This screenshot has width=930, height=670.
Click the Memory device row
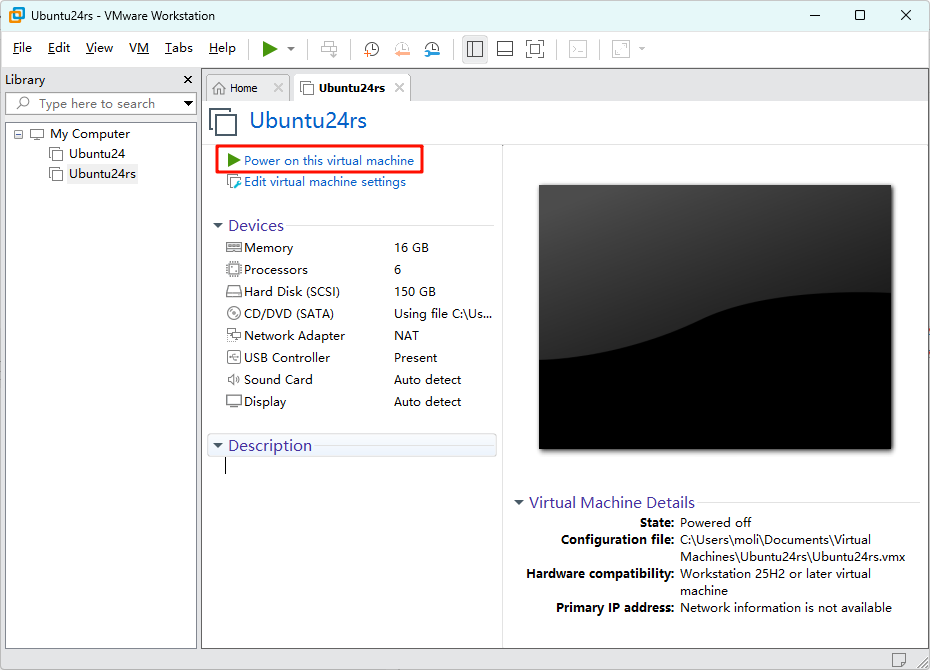[359, 248]
